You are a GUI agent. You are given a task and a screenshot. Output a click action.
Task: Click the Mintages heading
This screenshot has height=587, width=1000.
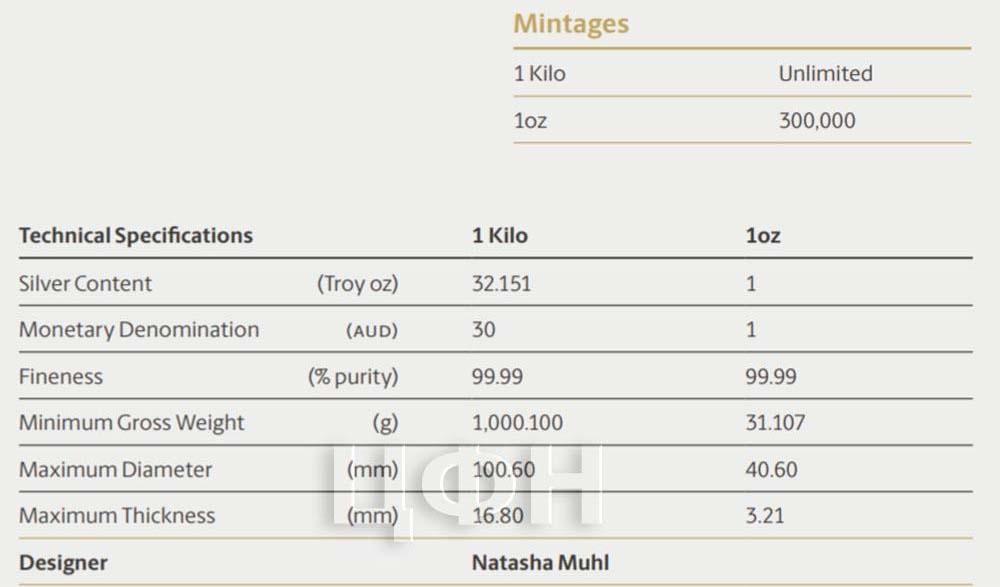[x=571, y=25]
